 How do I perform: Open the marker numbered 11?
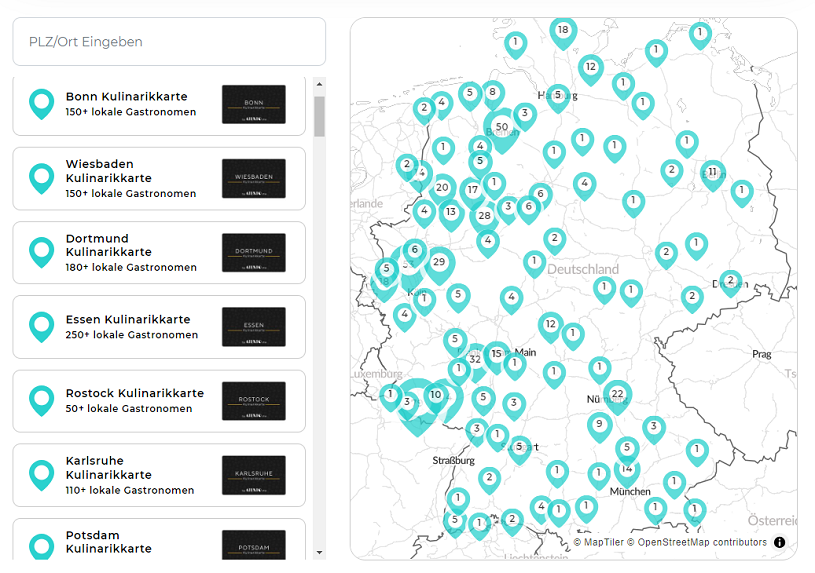click(x=712, y=173)
